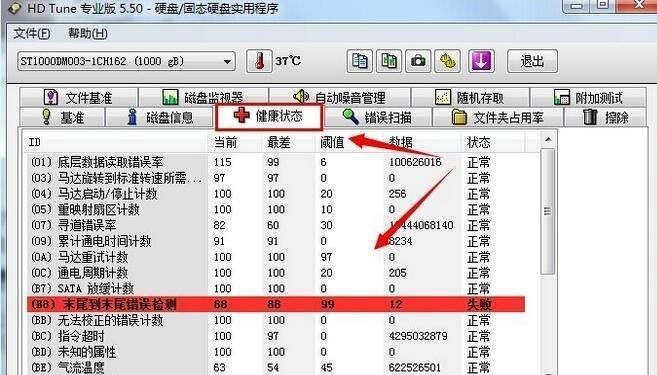Click the copy info to clipboard icon
This screenshot has height=375, width=657.
[x=360, y=61]
